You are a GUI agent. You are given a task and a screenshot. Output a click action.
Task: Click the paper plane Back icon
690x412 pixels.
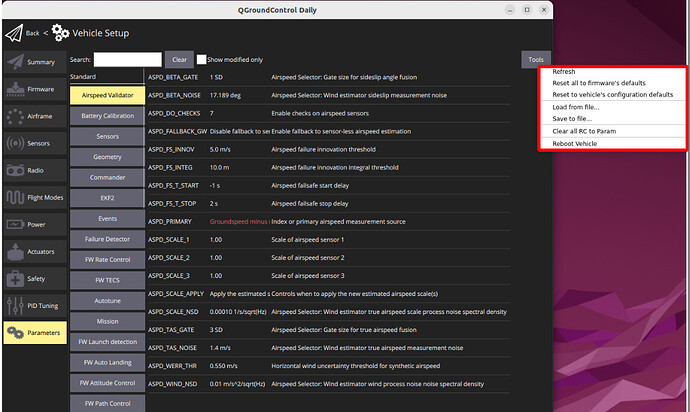pos(14,33)
